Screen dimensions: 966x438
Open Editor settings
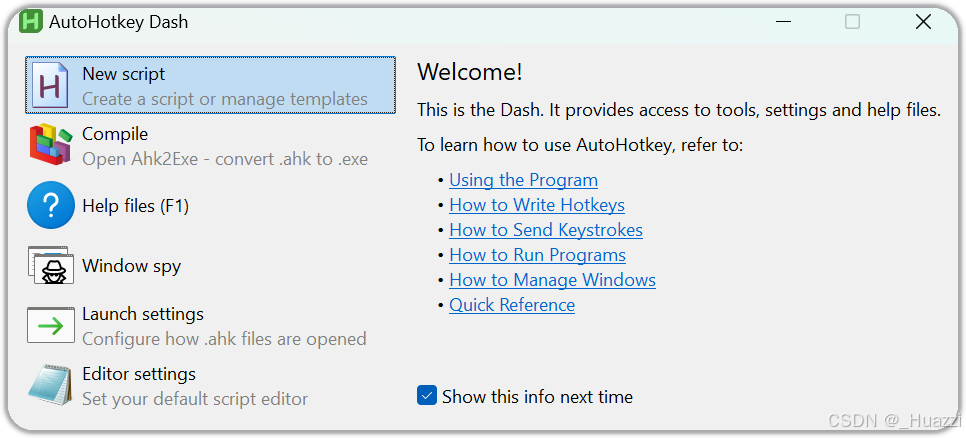point(211,386)
